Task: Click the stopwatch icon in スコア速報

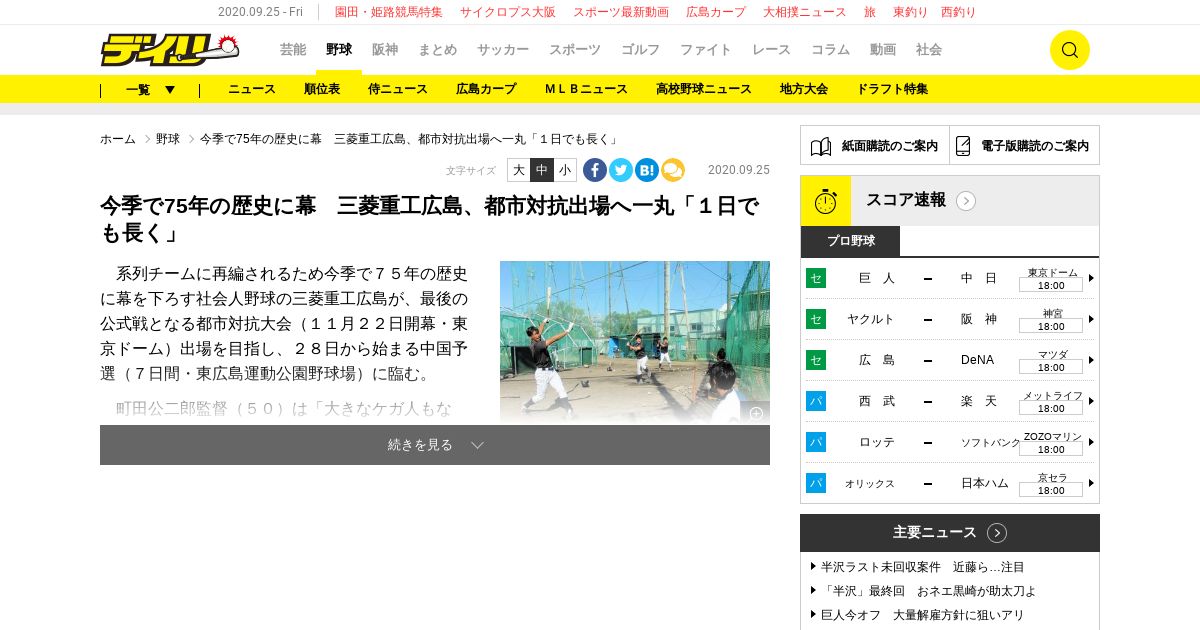Action: [x=826, y=201]
